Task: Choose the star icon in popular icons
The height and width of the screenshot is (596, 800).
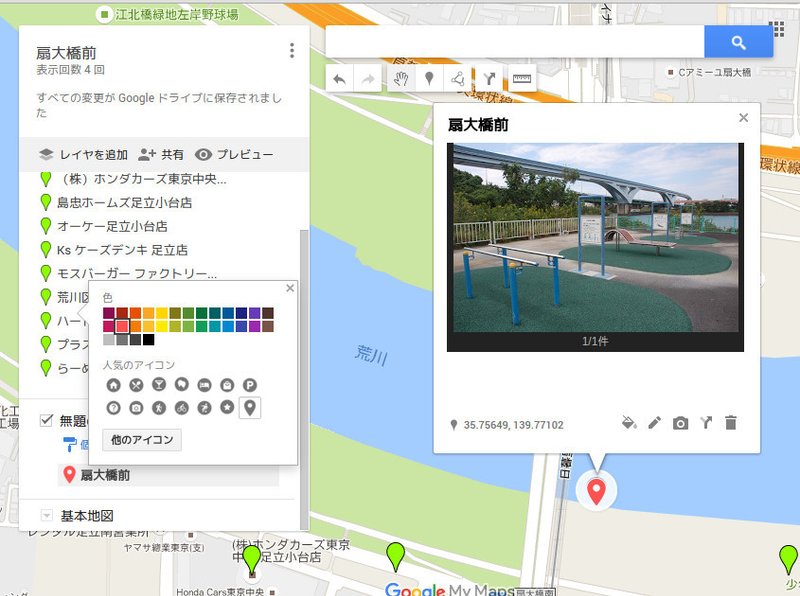Action: [x=227, y=407]
